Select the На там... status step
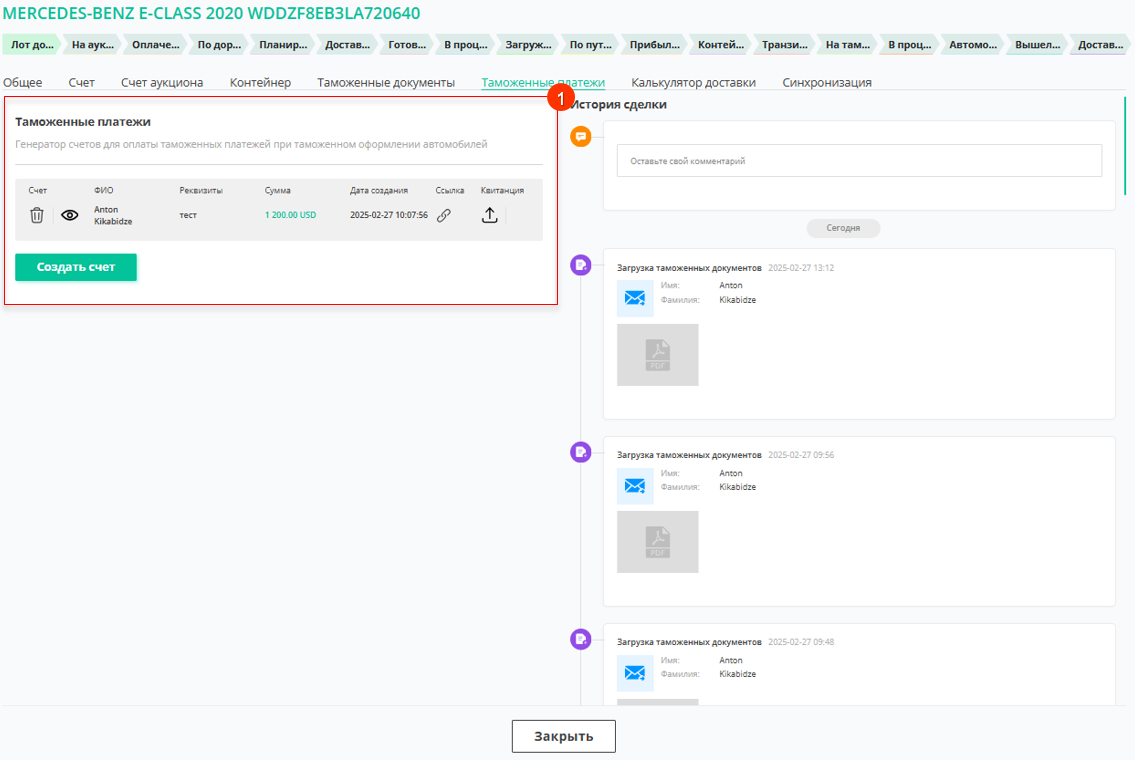The image size is (1135, 763). pos(848,45)
